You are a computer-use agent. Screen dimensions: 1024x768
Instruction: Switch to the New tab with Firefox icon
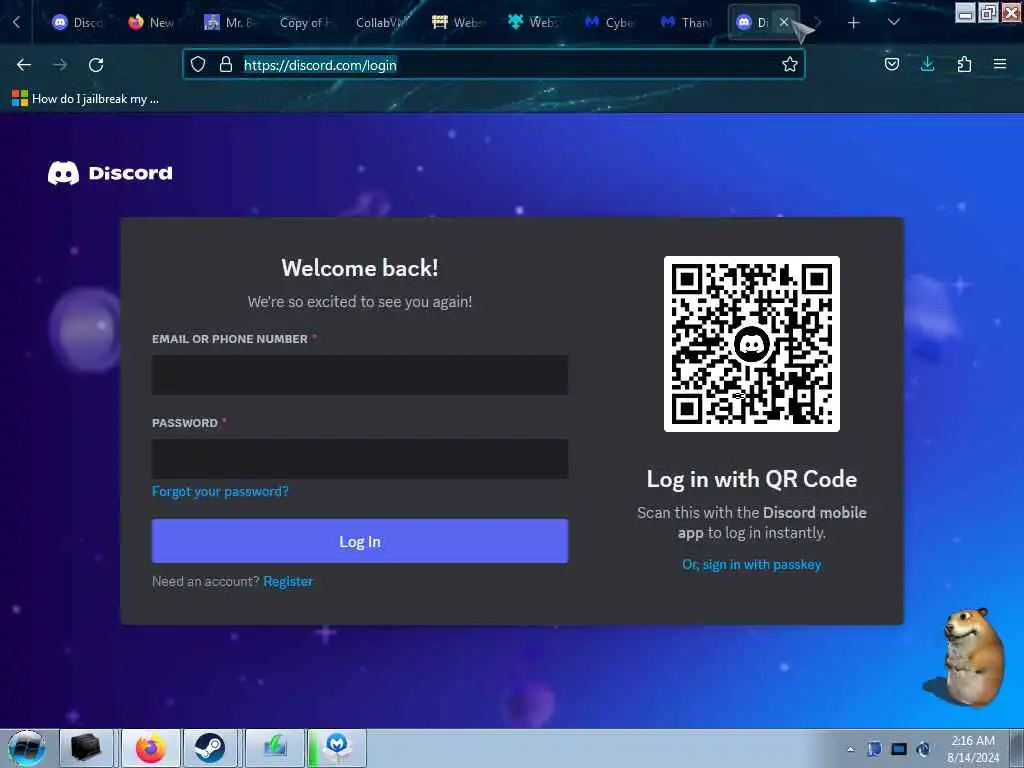click(152, 23)
